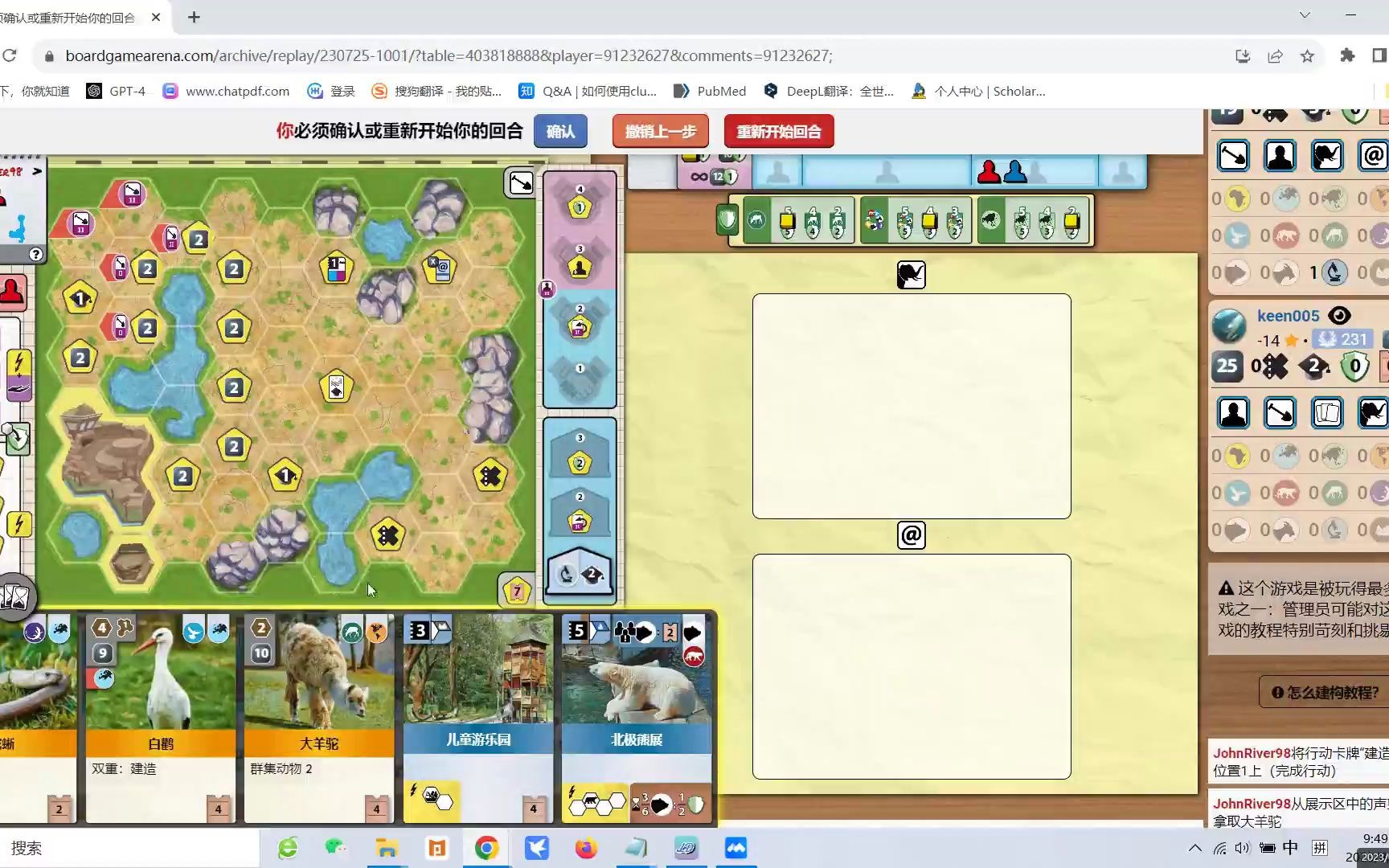The image size is (1389, 868).
Task: Open a new browser tab with plus button
Action: point(194,17)
